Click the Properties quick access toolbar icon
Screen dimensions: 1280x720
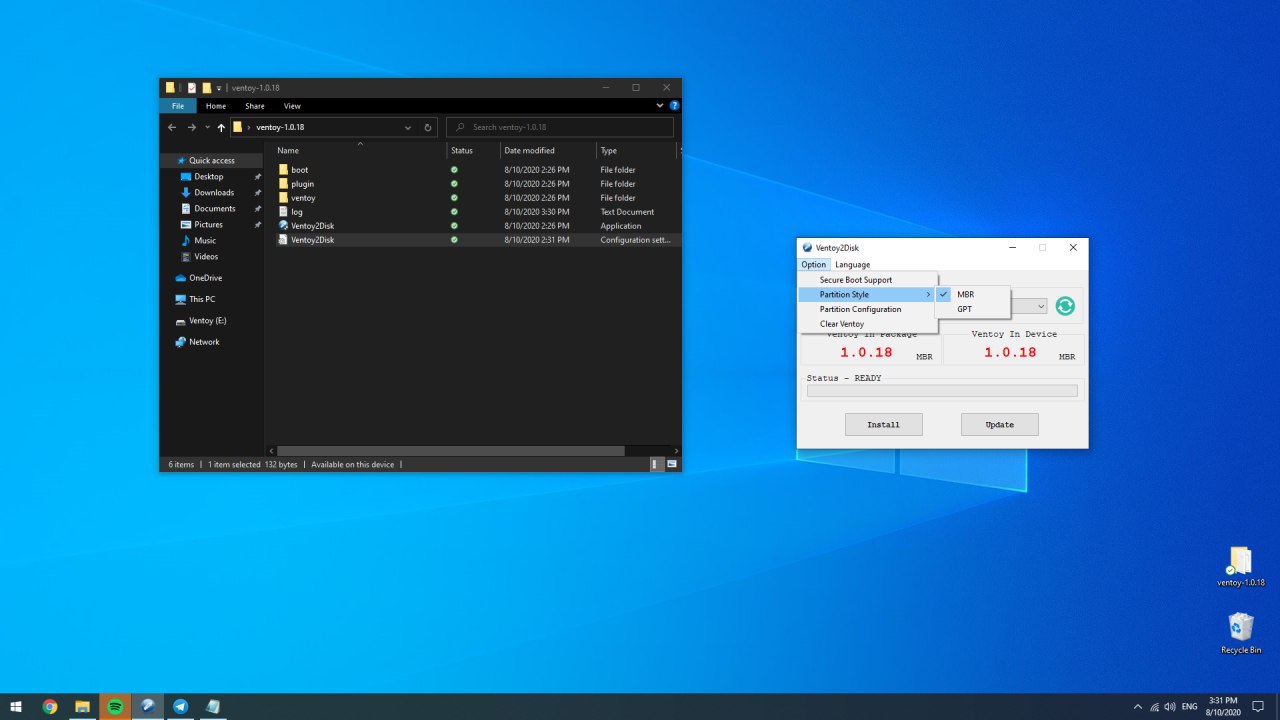(191, 88)
